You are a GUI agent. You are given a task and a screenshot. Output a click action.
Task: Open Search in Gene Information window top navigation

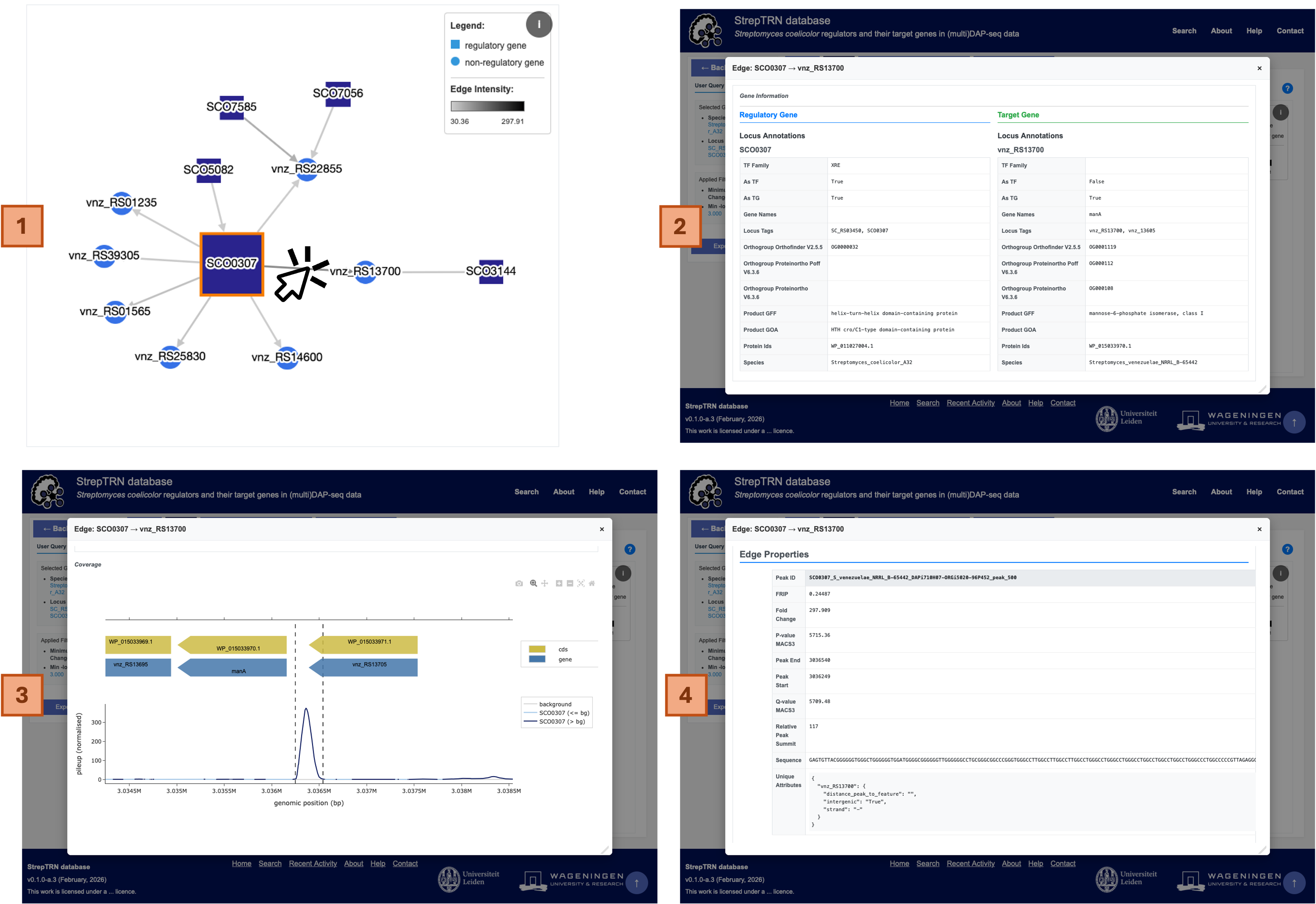pos(1184,31)
